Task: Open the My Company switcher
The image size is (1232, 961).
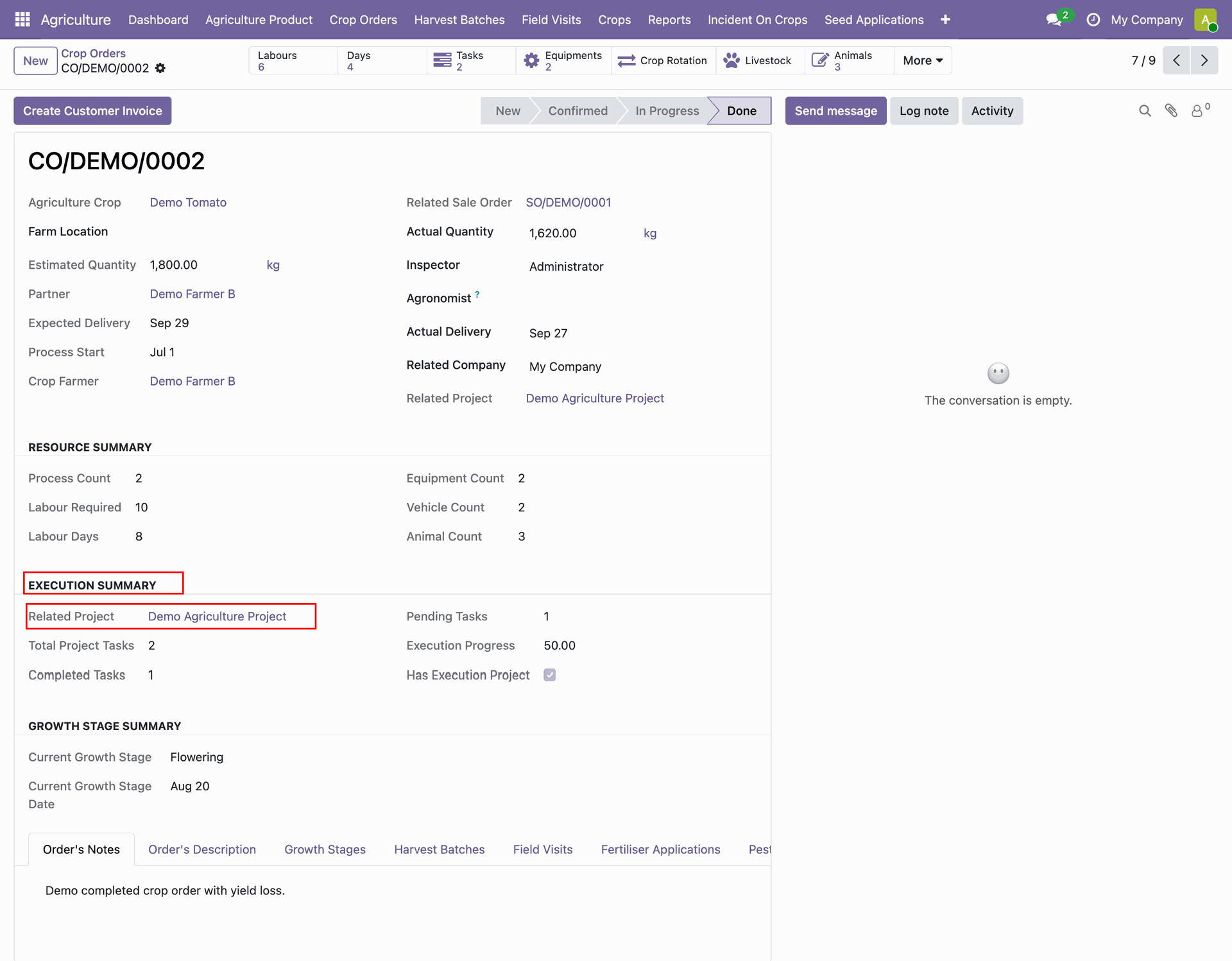Action: (1147, 20)
